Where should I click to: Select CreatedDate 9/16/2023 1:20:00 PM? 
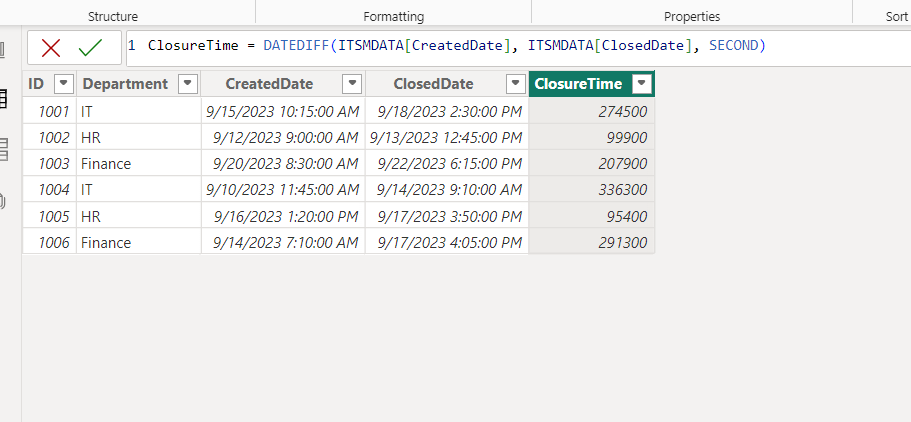coord(283,216)
